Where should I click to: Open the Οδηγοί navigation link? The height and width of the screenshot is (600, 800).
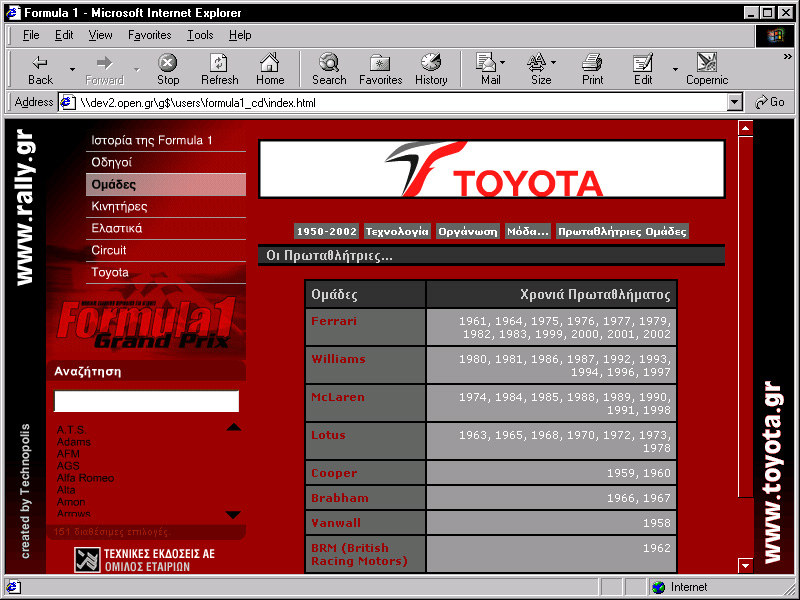point(166,162)
